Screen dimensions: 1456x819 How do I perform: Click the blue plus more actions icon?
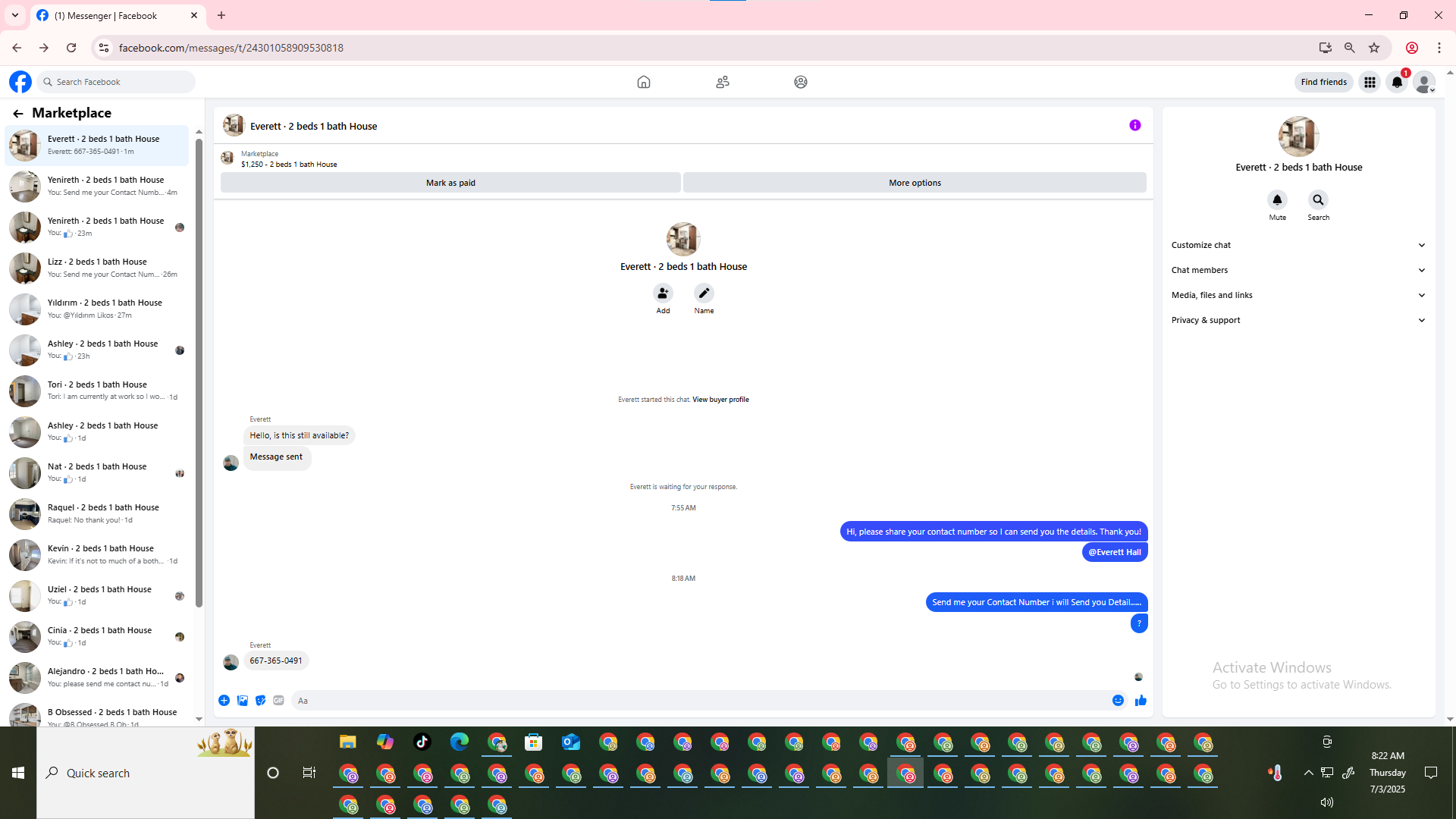[x=224, y=701]
